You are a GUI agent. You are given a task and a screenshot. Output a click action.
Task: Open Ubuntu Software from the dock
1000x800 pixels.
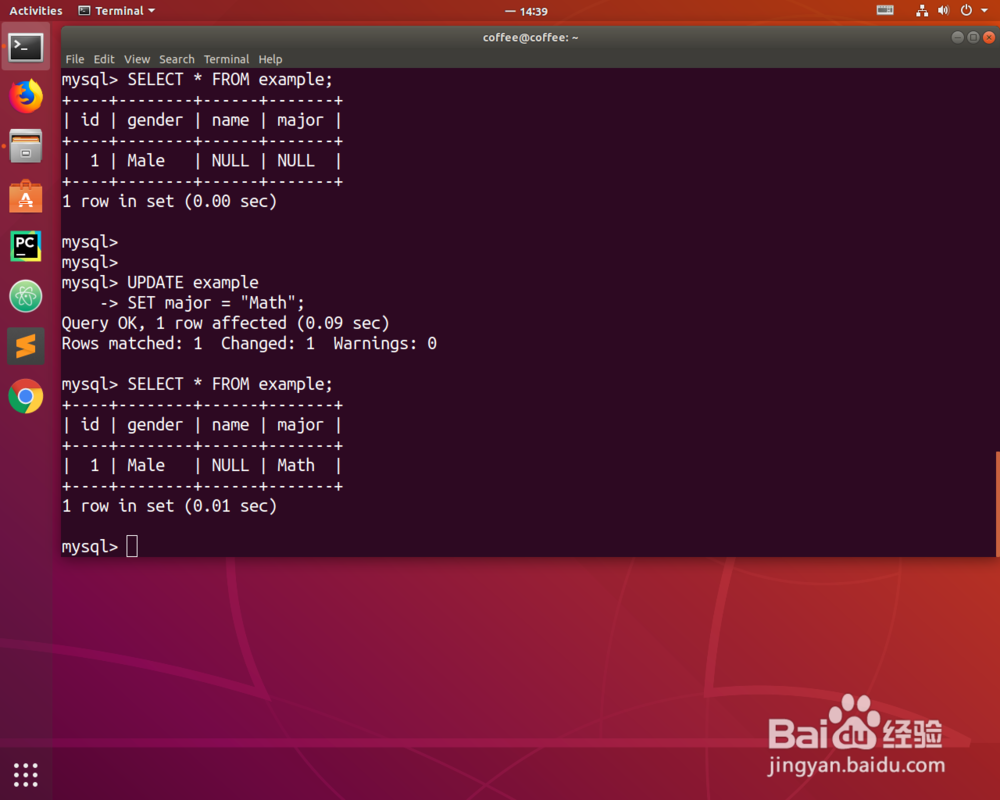point(26,196)
